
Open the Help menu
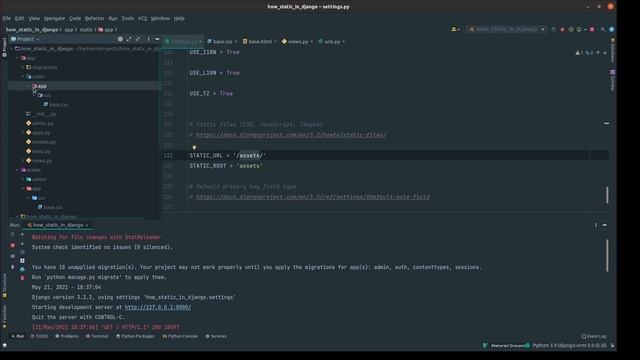pyautogui.click(x=179, y=18)
